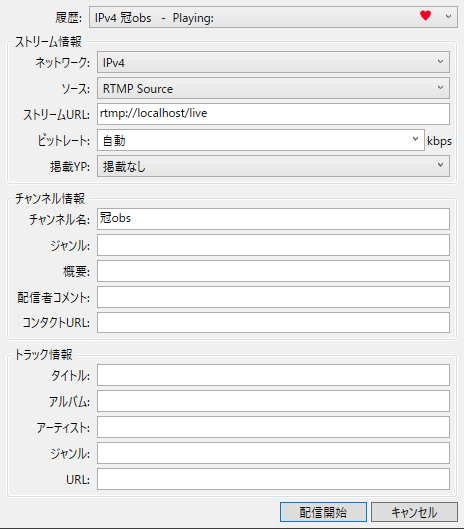Open the ネットワーク IPv4 dropdown
This screenshot has height=529, width=464.
273,62
